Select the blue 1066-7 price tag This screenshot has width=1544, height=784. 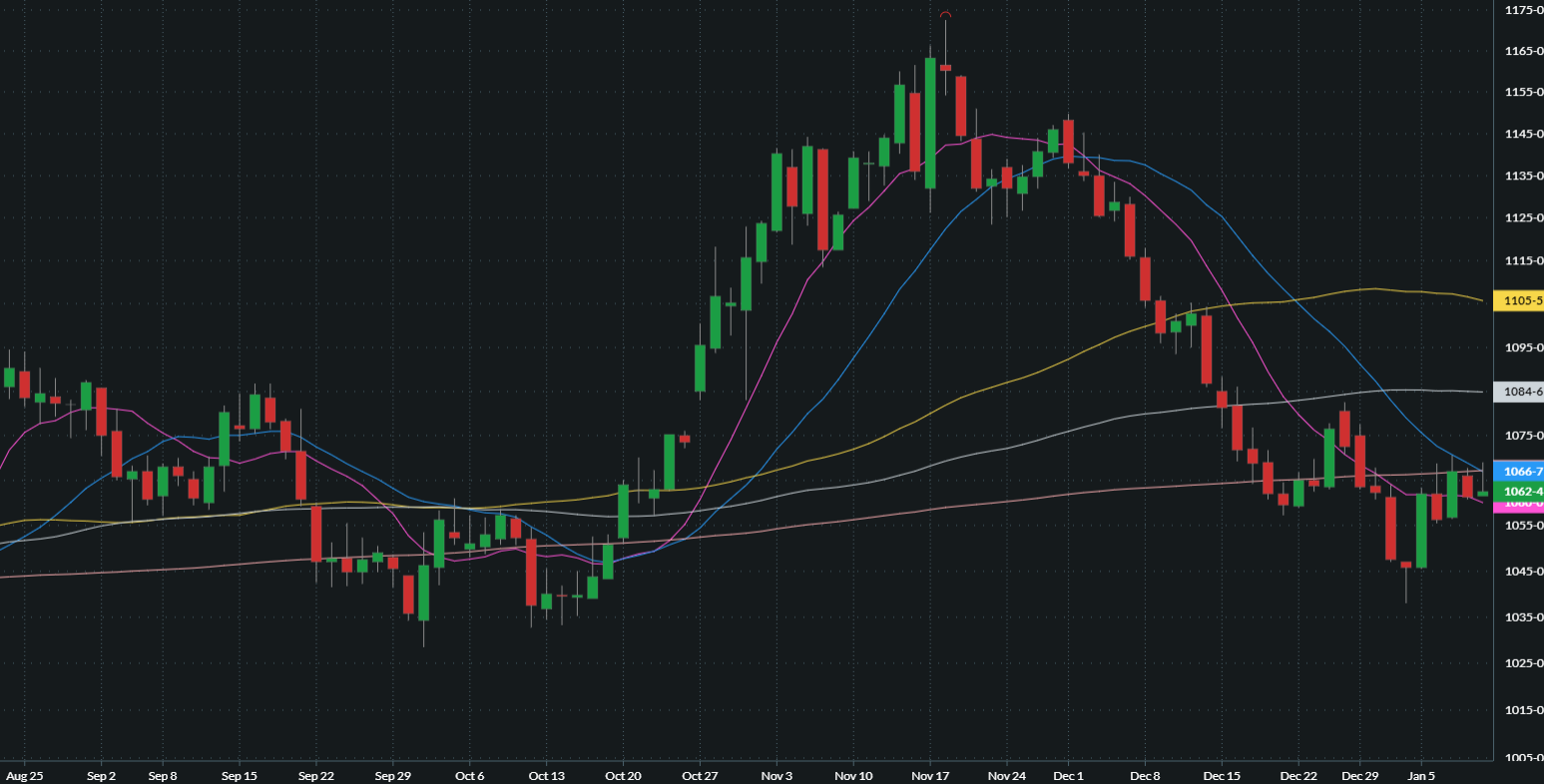point(1518,472)
